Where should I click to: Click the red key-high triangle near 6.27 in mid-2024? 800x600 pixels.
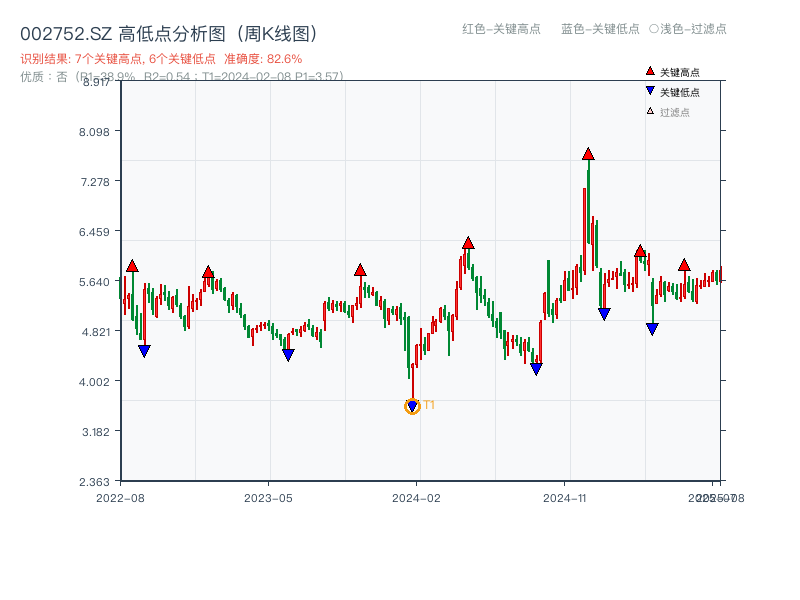pos(468,243)
